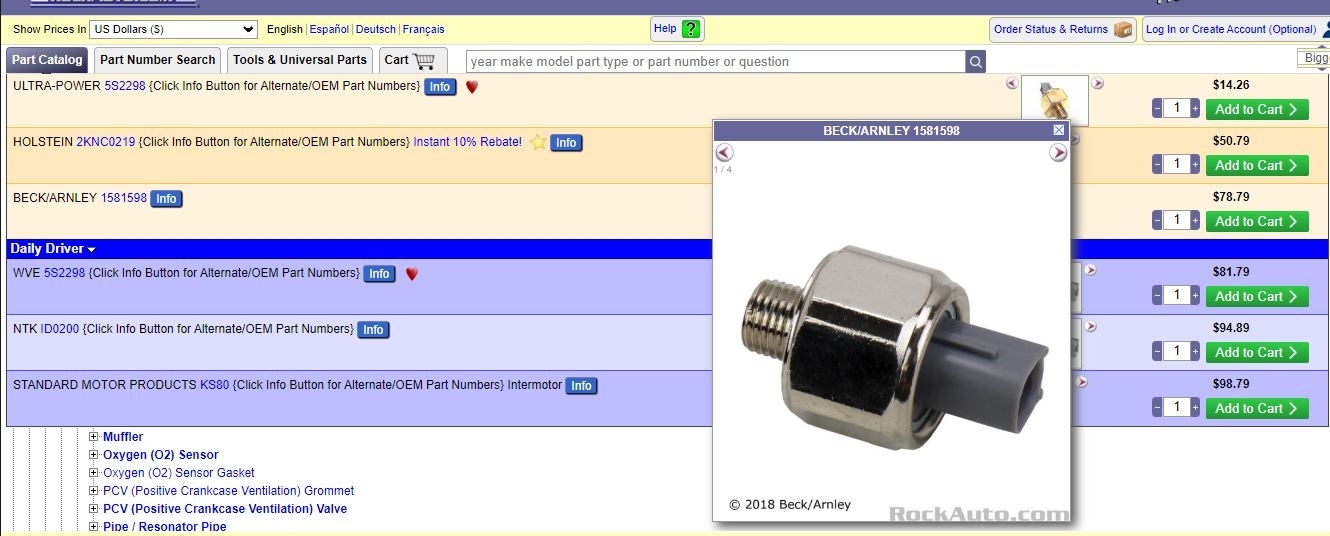Image resolution: width=1330 pixels, height=536 pixels.
Task: Add the $78.79 BECK/ARNLEY part to cart
Action: pos(1257,221)
